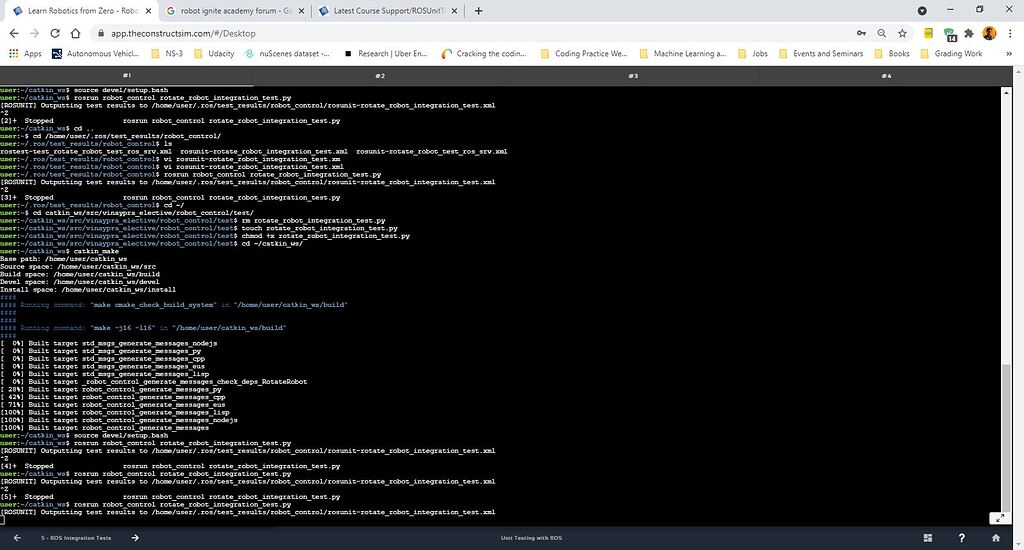
Task: Bookmark this page with the star icon
Action: 902,33
